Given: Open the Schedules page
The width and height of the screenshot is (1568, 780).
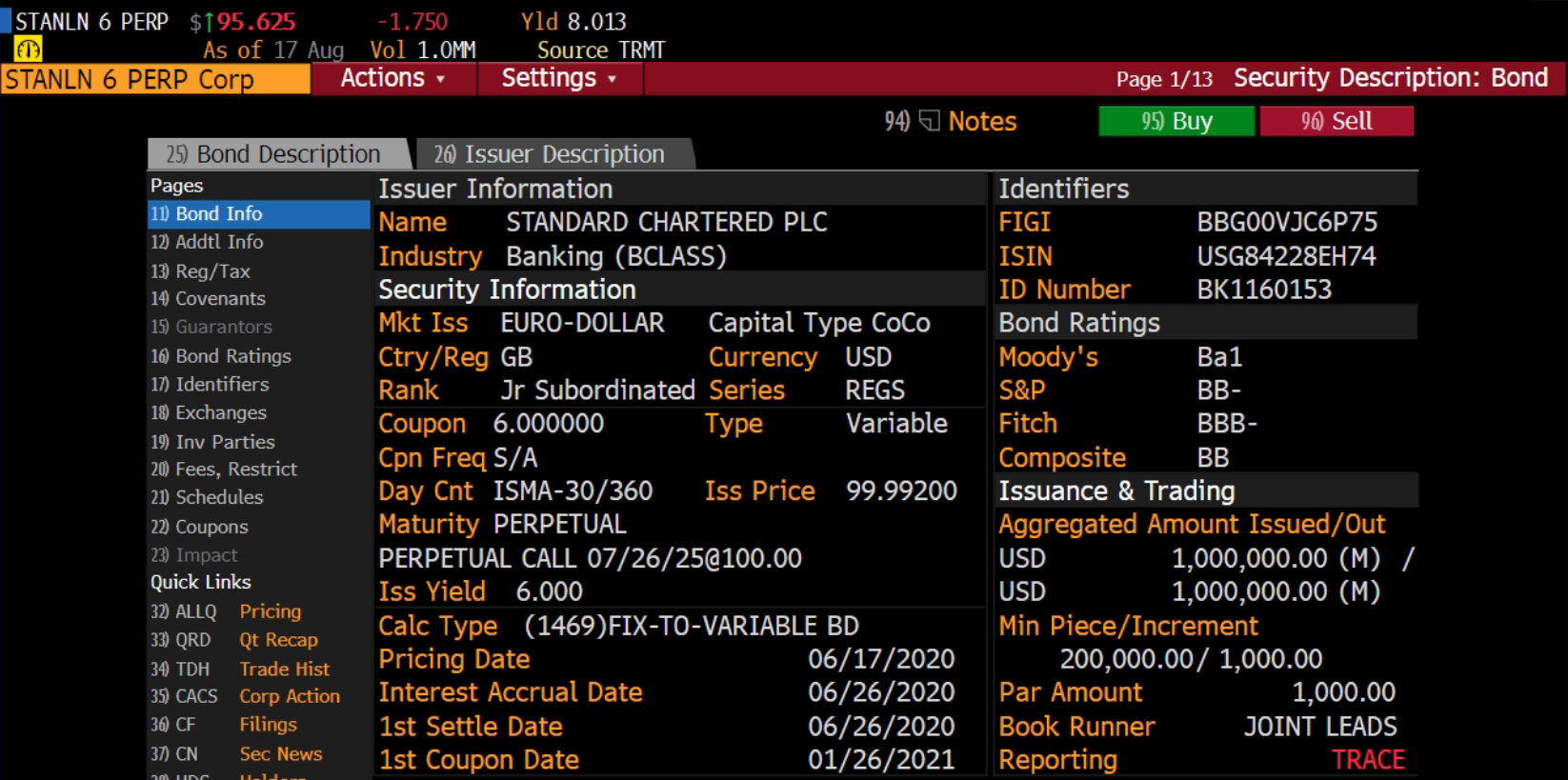Looking at the screenshot, I should click(207, 497).
